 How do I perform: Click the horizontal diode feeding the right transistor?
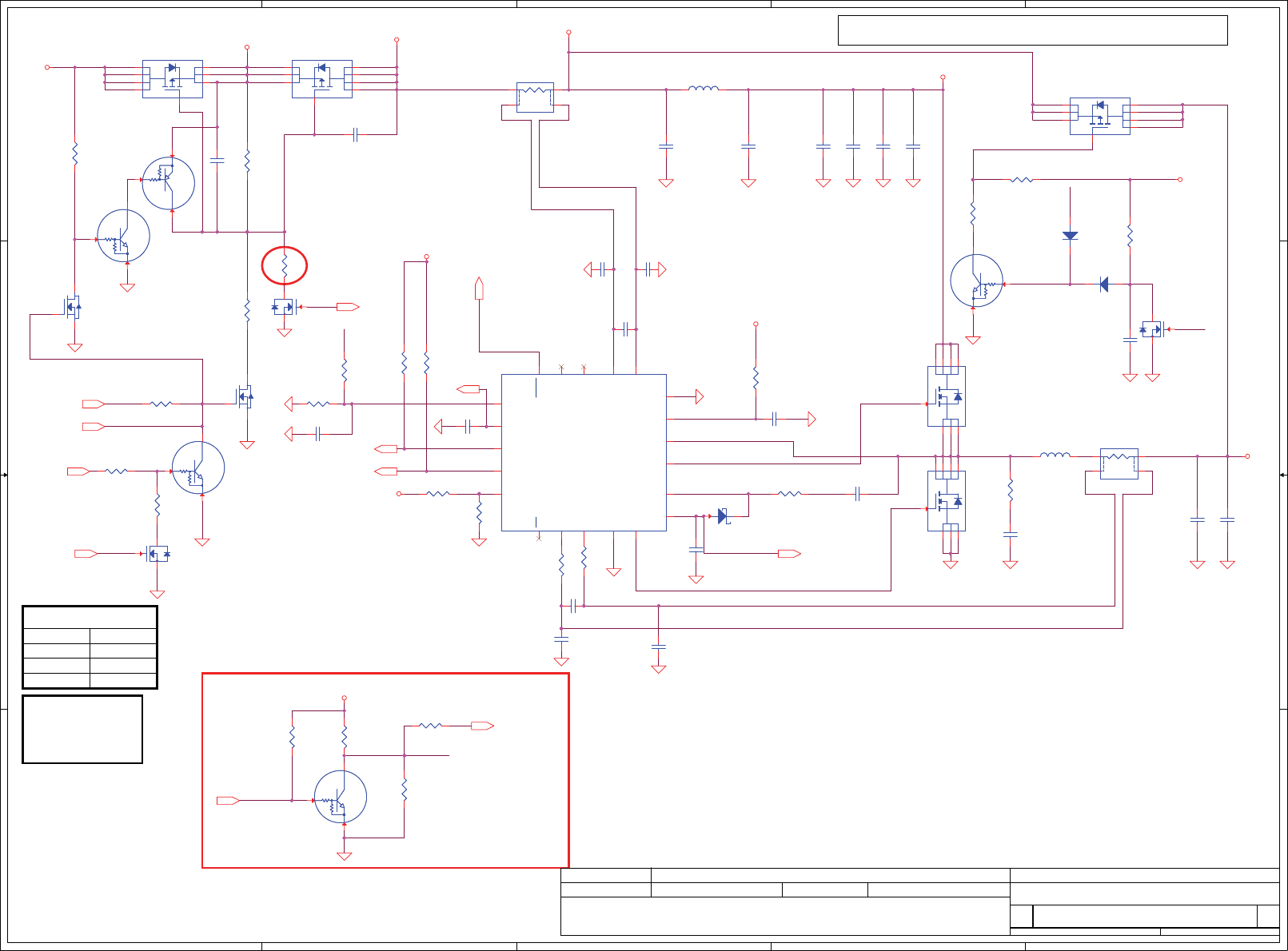(x=1104, y=285)
